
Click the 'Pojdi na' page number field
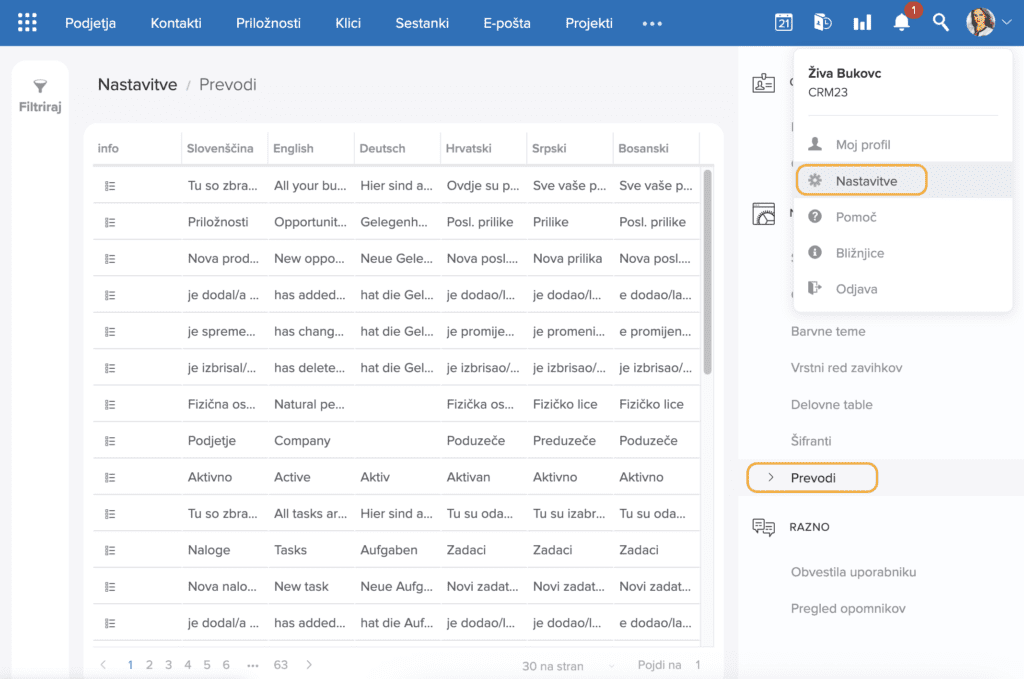(x=697, y=665)
